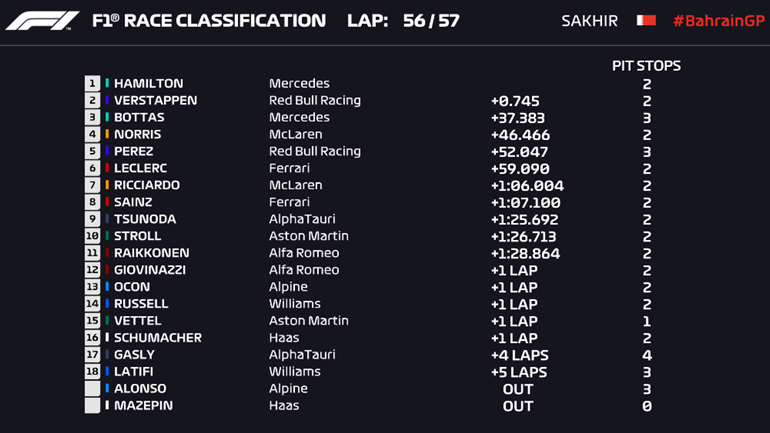Click position 18 badge next to Latifi
The width and height of the screenshot is (770, 433).
click(93, 372)
